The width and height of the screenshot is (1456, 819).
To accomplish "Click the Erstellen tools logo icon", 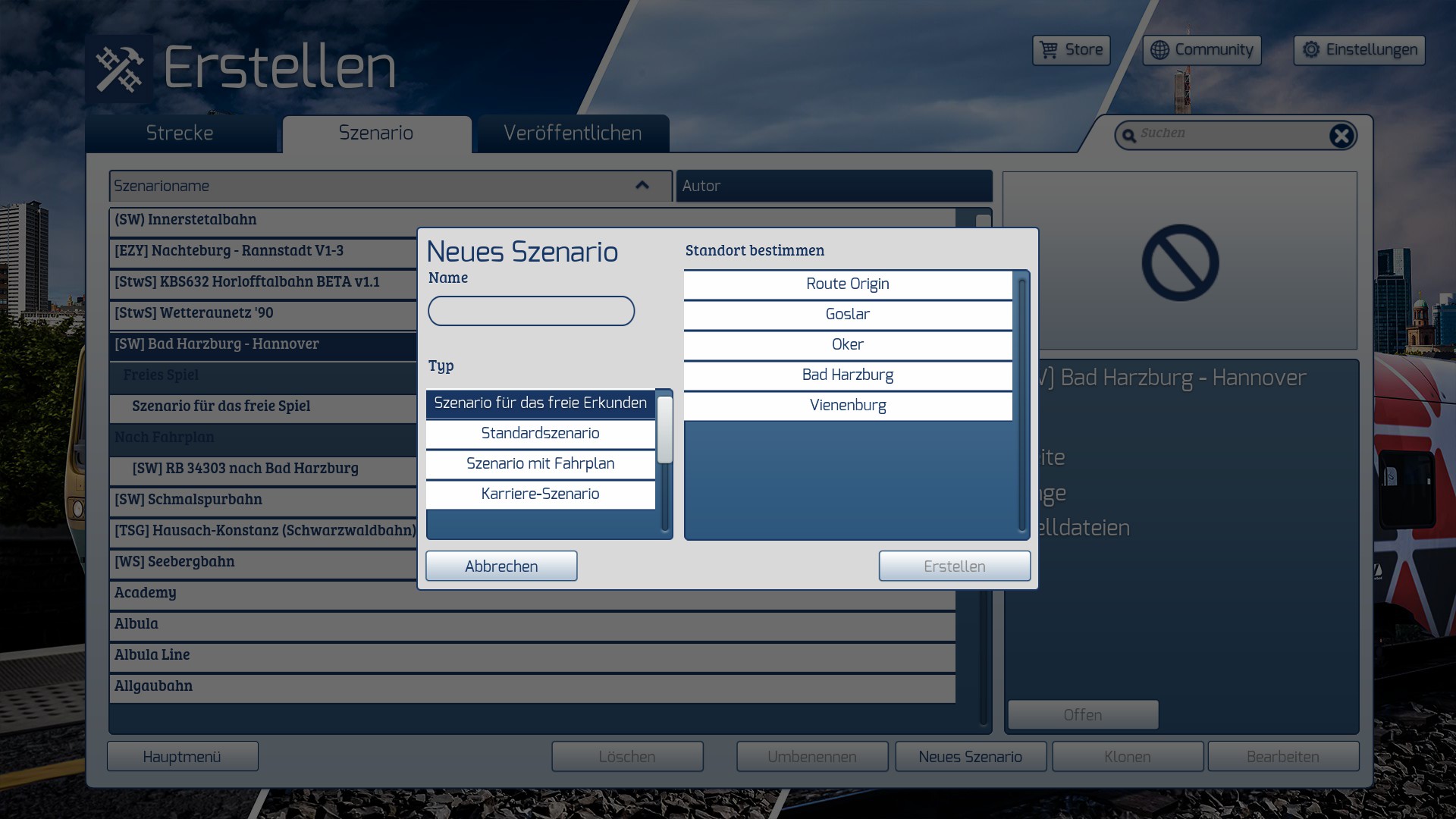I will pos(119,69).
